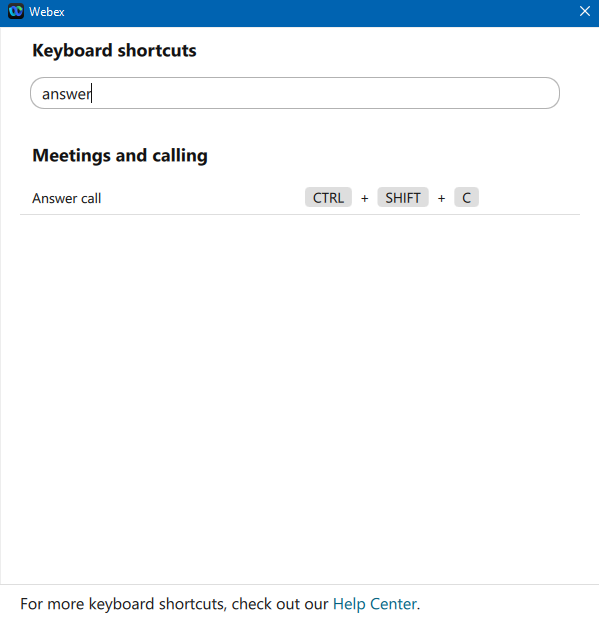Close the Keyboard shortcuts window

coord(585,11)
